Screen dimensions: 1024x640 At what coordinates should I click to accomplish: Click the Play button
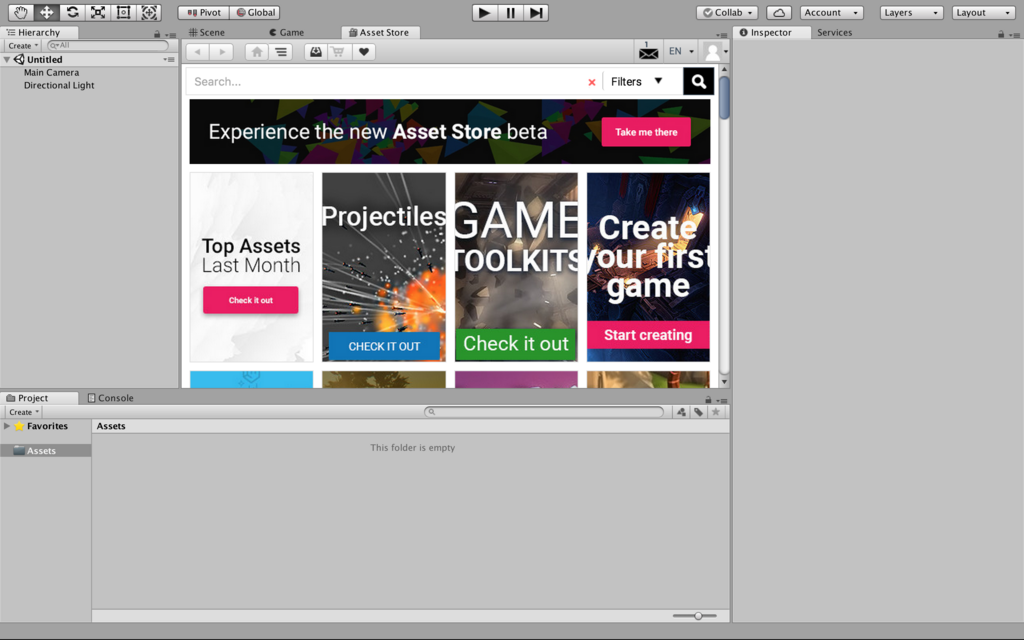[x=485, y=12]
